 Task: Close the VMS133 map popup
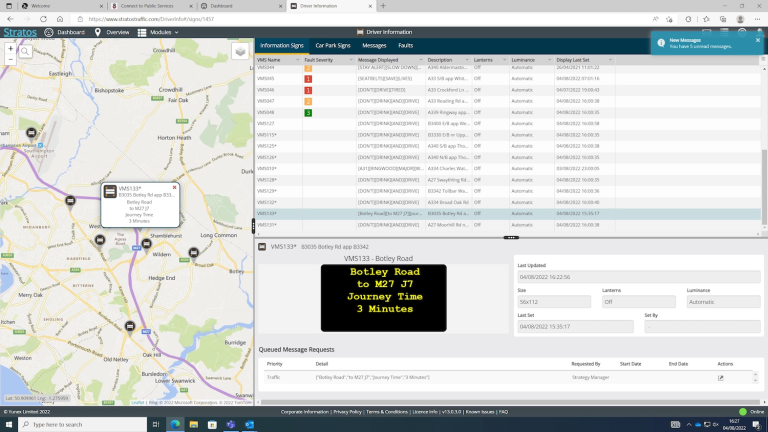(174, 187)
